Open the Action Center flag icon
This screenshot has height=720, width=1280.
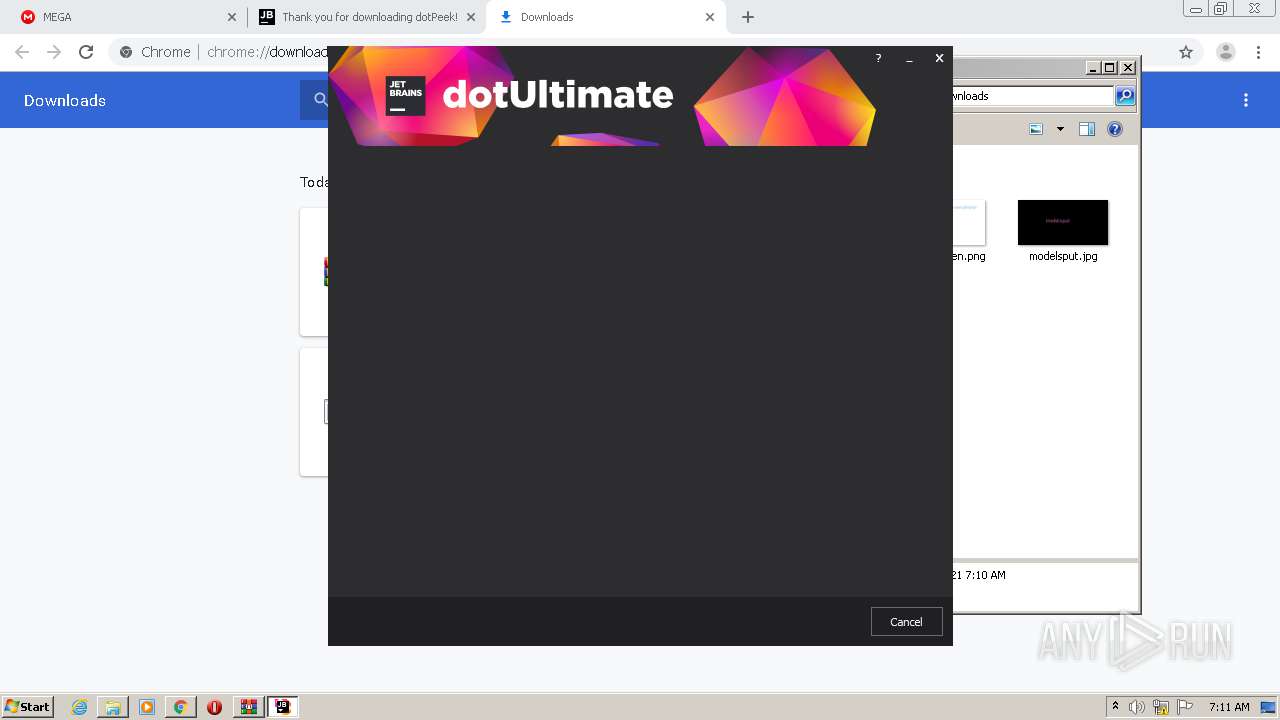point(1185,707)
